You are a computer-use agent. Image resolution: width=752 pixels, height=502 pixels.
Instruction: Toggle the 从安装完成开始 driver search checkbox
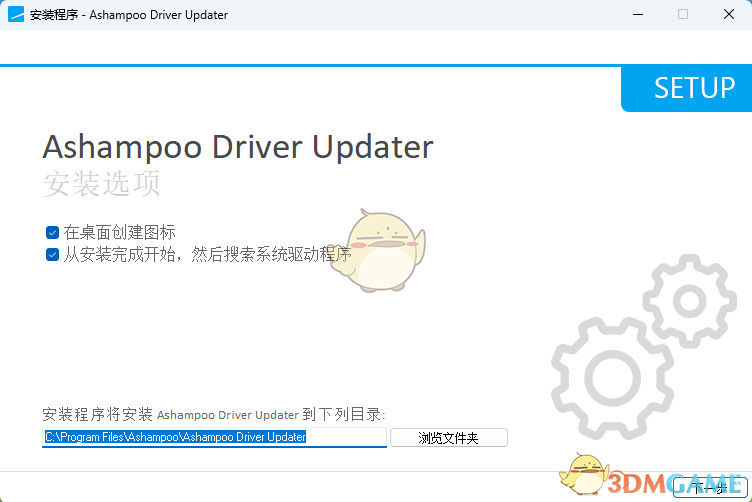(52, 255)
